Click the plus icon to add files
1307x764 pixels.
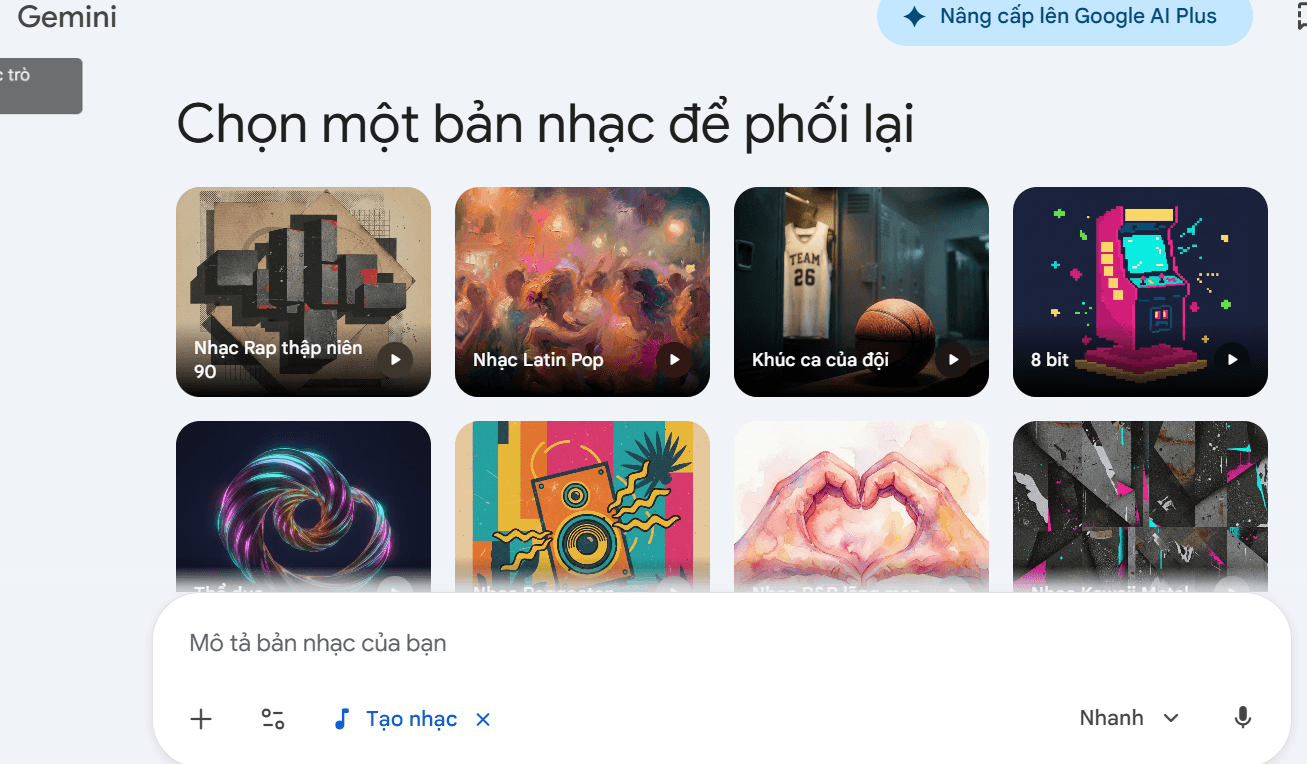[x=201, y=719]
